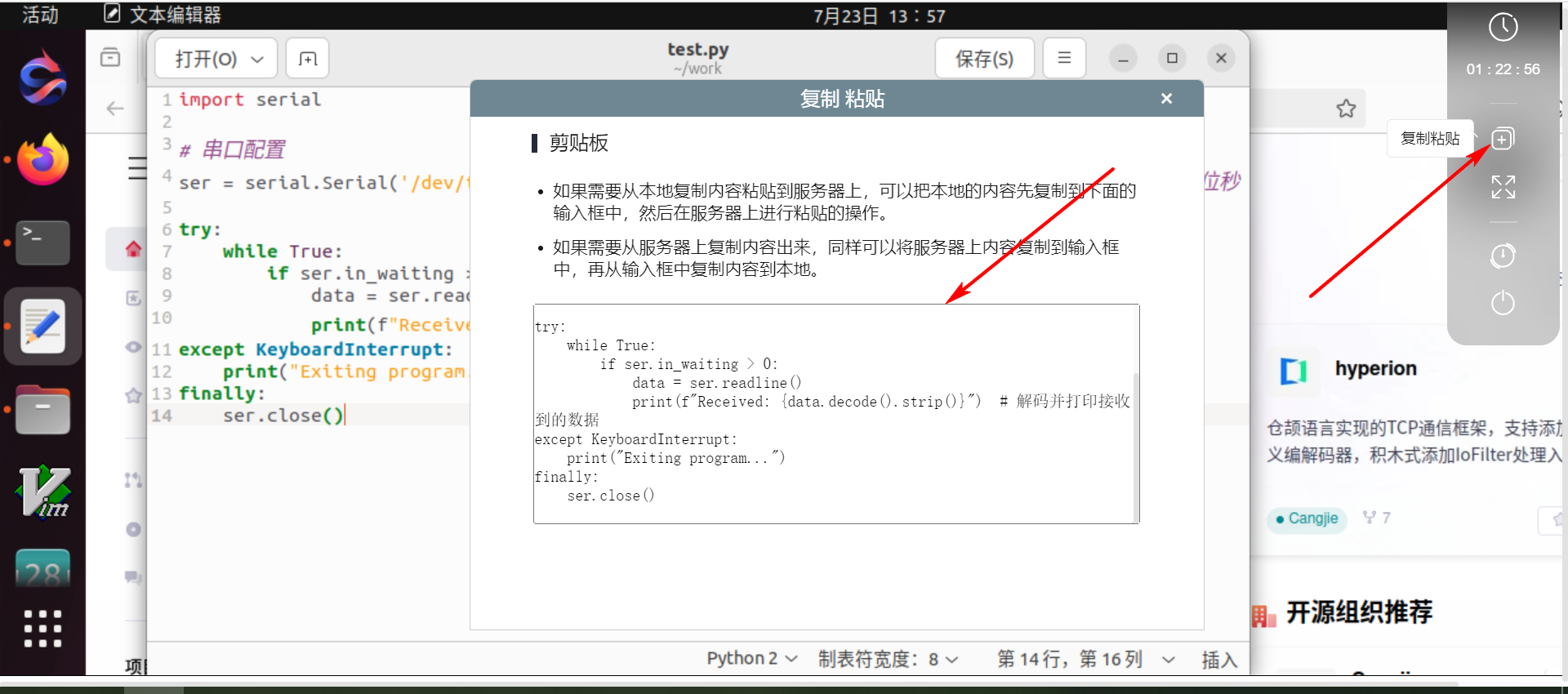Click the test.py title in header bar
Image resolution: width=1568 pixels, height=694 pixels.
click(x=697, y=49)
